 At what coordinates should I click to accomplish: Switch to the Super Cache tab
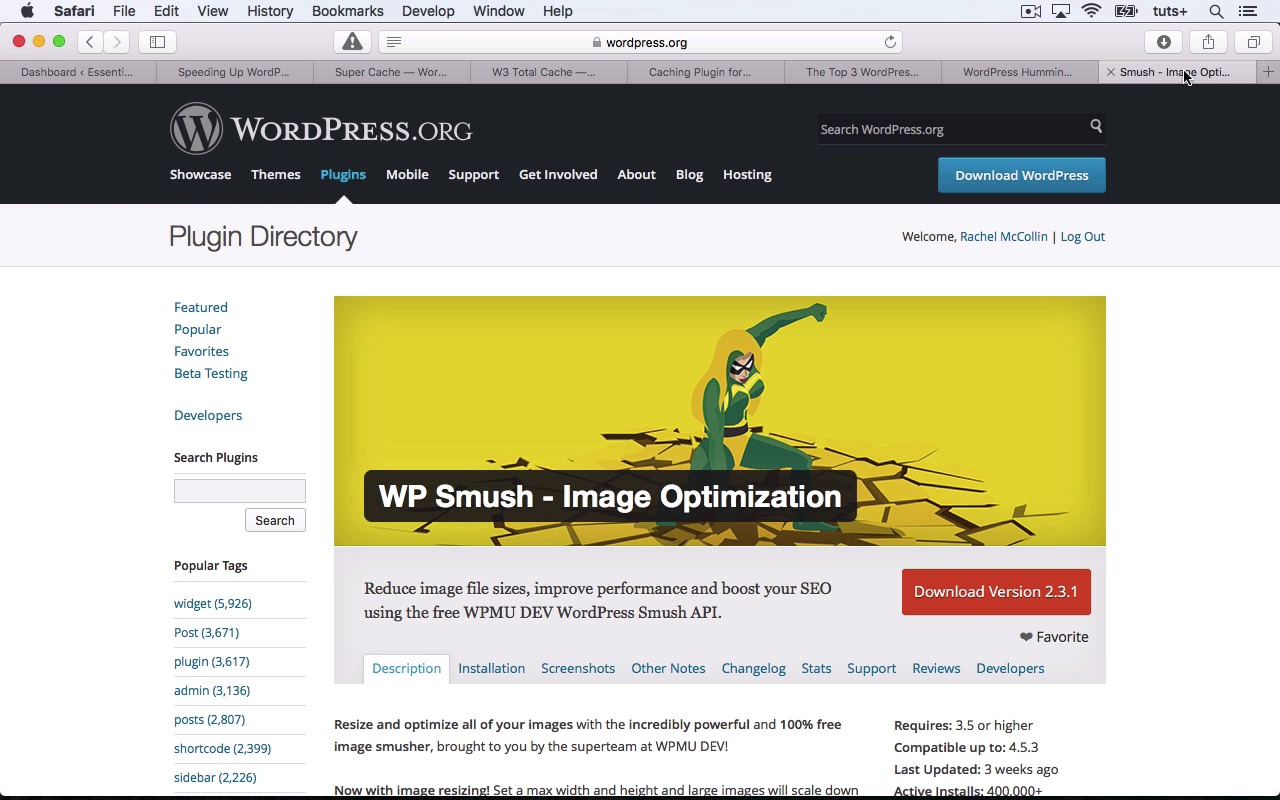[x=392, y=72]
